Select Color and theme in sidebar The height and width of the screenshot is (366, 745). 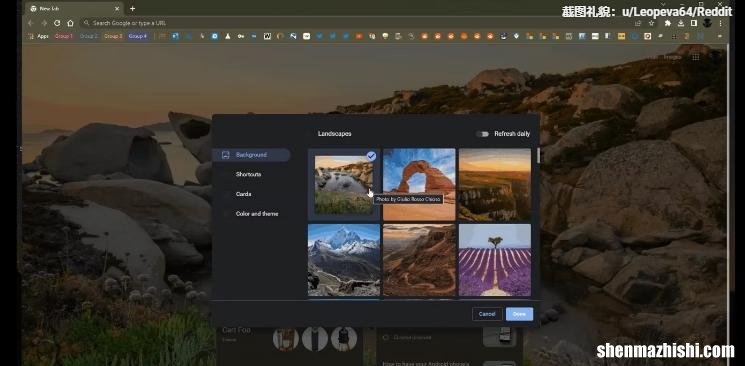257,214
